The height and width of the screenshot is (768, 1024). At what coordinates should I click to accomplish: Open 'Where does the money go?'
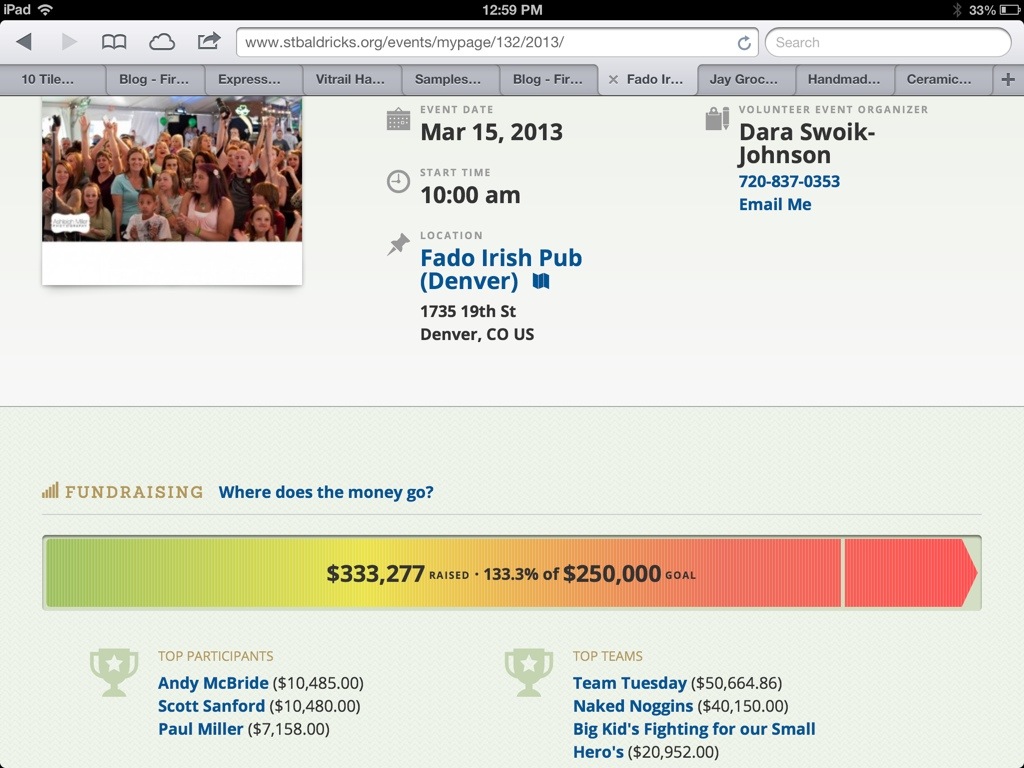tap(326, 492)
